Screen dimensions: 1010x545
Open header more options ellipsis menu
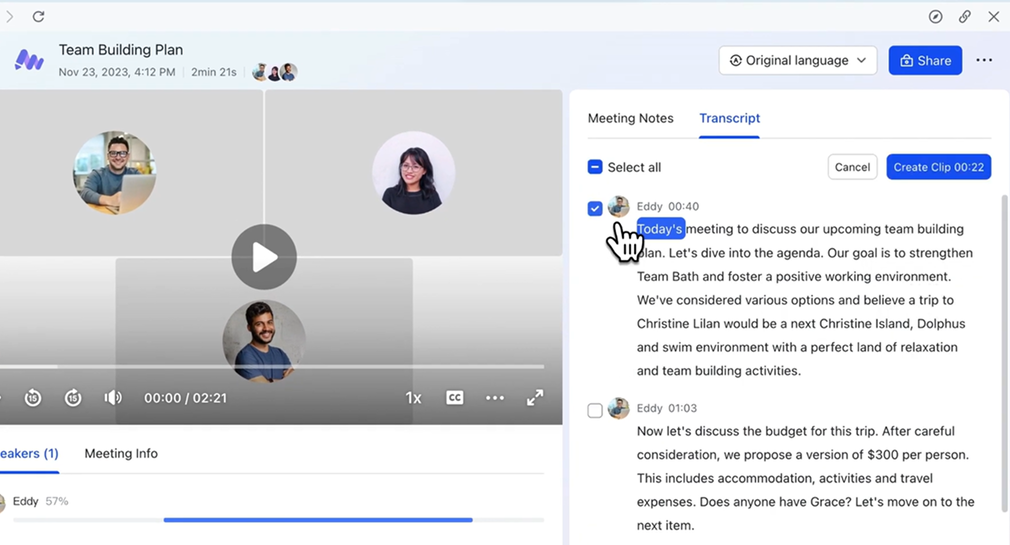984,60
